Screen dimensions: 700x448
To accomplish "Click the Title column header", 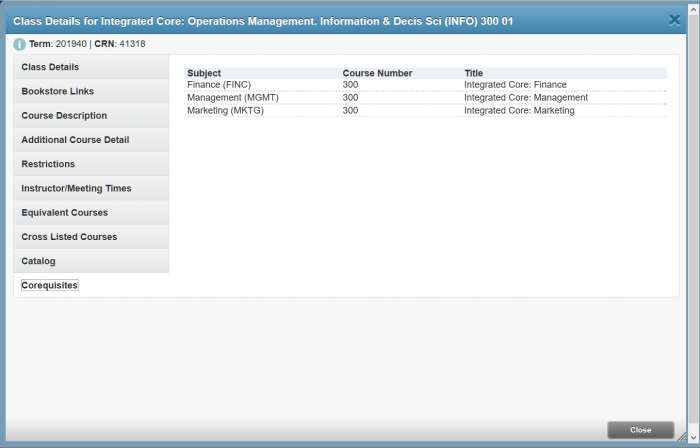I will 474,73.
